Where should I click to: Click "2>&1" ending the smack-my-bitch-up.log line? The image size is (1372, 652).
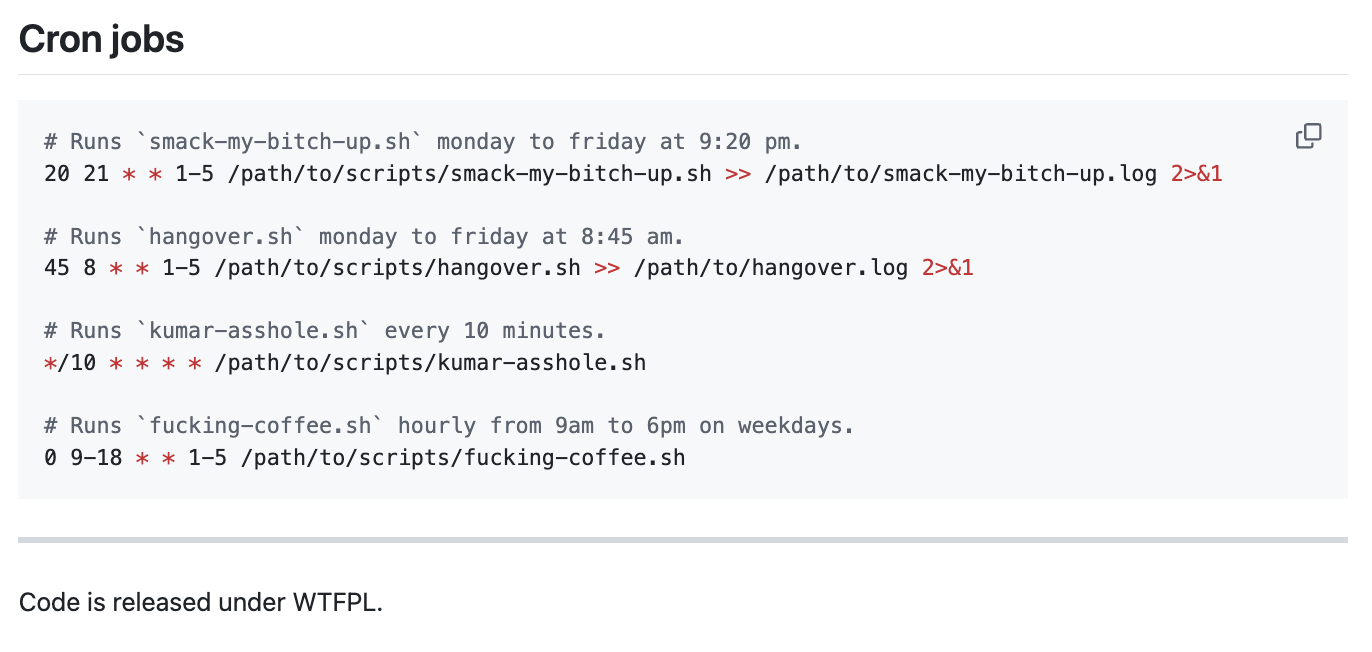click(x=1196, y=174)
